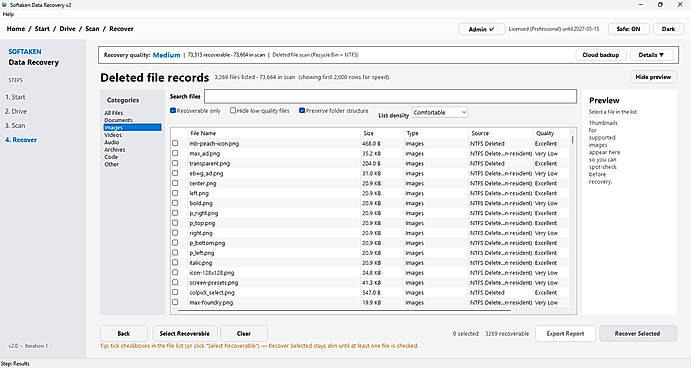Image resolution: width=691 pixels, height=368 pixels.
Task: Choose Code category
Action: click(x=111, y=157)
